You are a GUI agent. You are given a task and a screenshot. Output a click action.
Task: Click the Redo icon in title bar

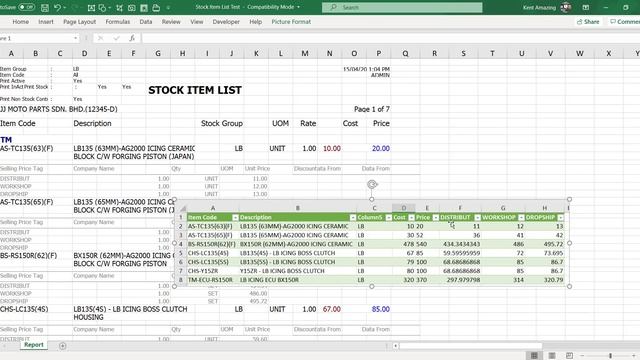tap(75, 8)
